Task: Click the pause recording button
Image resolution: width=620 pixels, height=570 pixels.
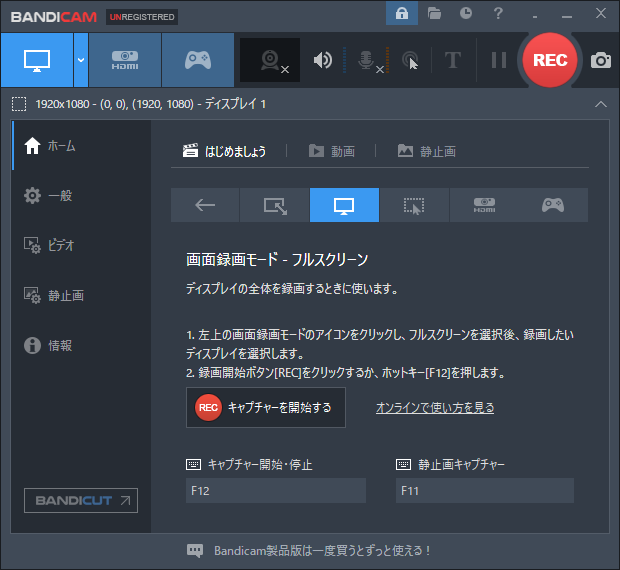Action: pos(498,60)
